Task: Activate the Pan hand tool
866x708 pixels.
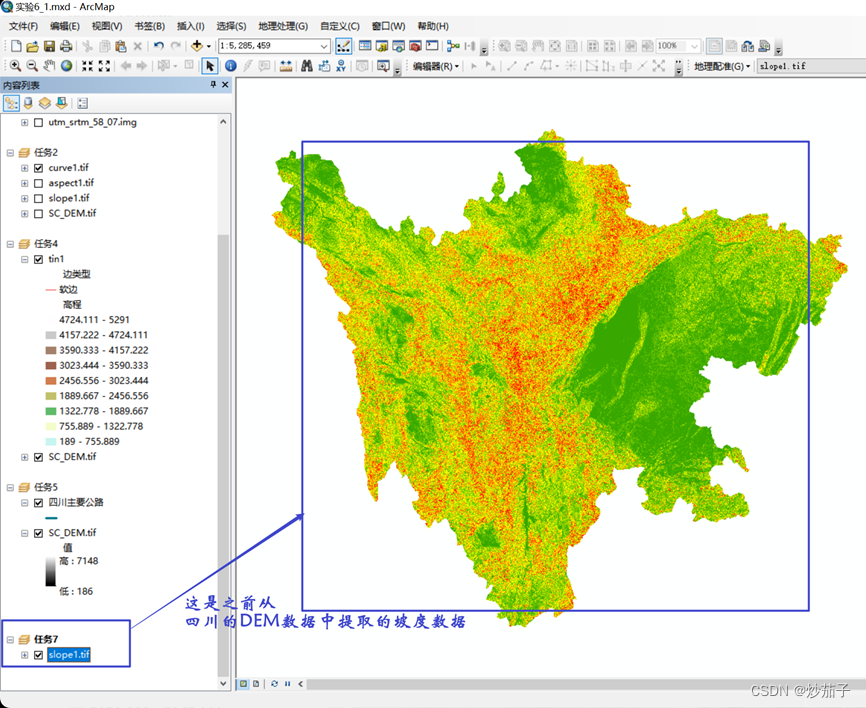Action: click(x=49, y=66)
